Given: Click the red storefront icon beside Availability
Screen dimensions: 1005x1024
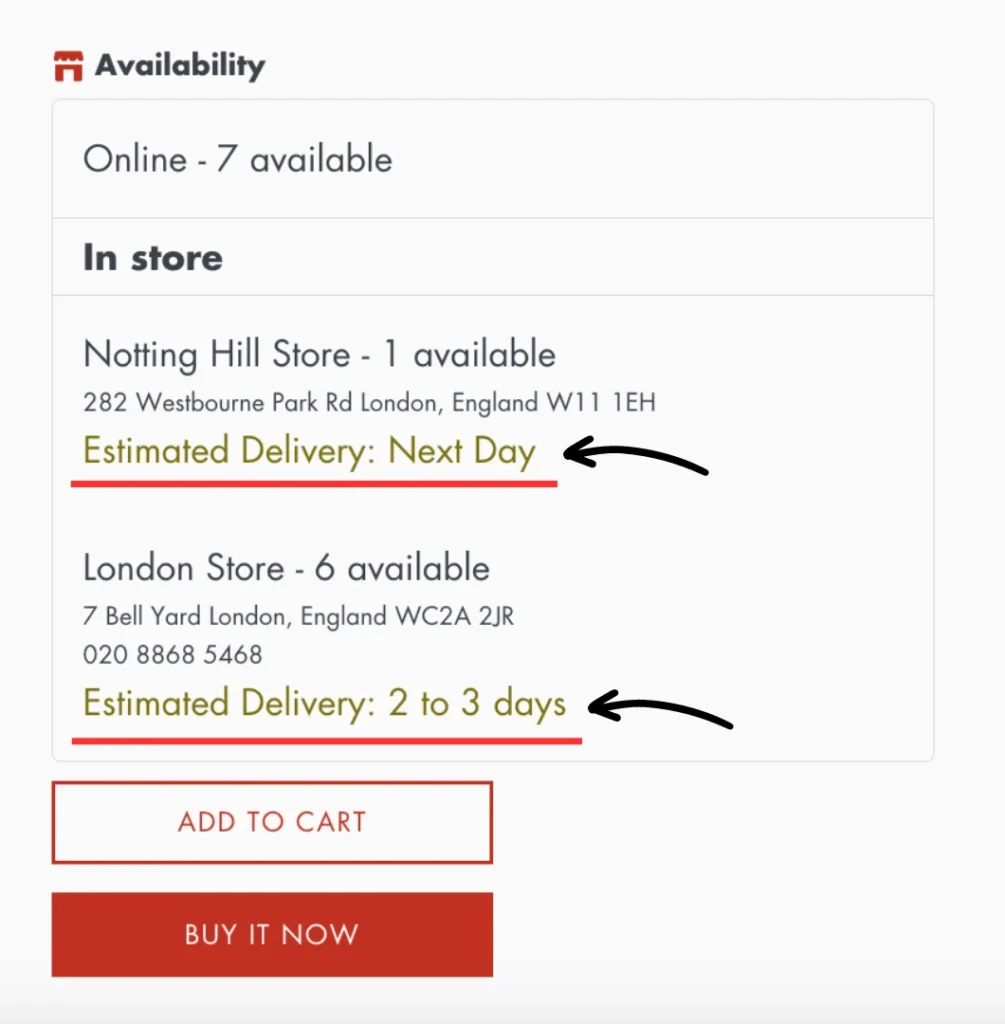Looking at the screenshot, I should tap(69, 66).
